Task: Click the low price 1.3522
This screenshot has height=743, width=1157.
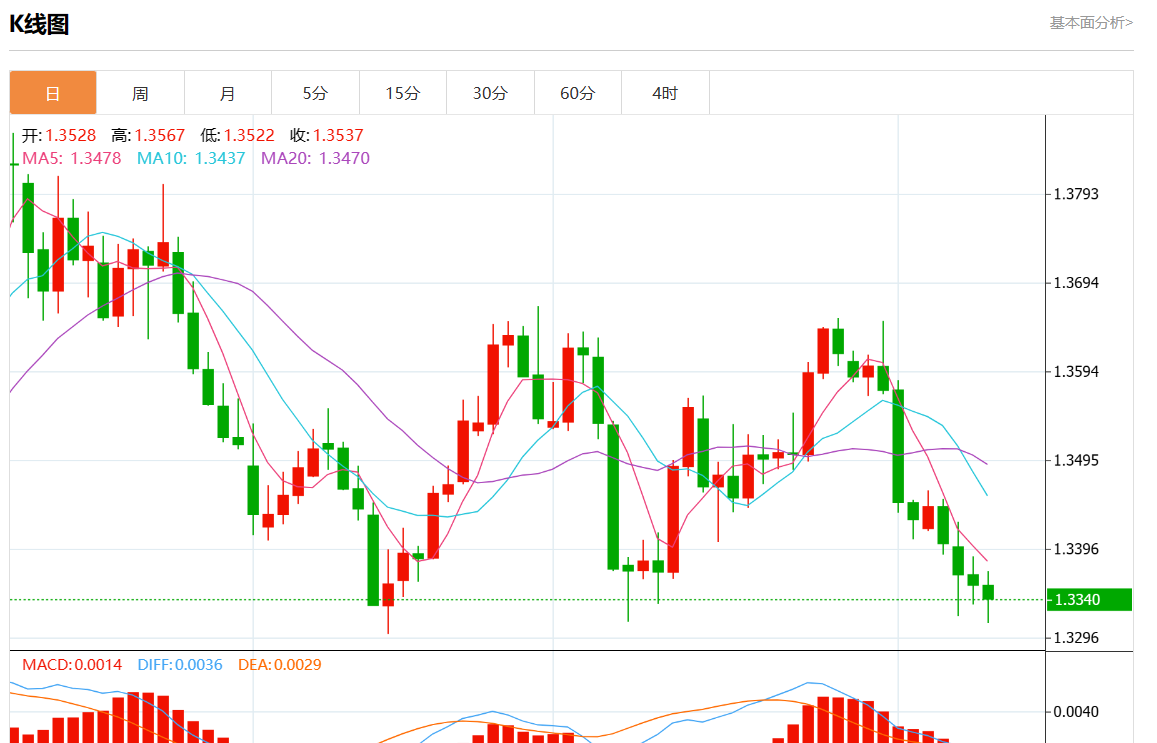Action: coord(249,136)
